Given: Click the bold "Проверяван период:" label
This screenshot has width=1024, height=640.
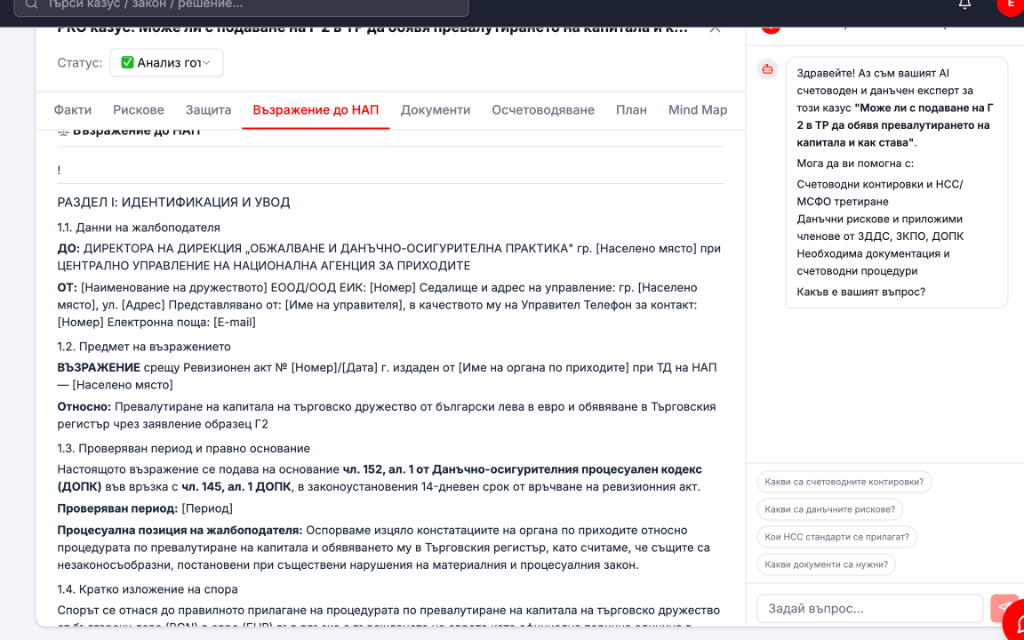Looking at the screenshot, I should tap(118, 509).
